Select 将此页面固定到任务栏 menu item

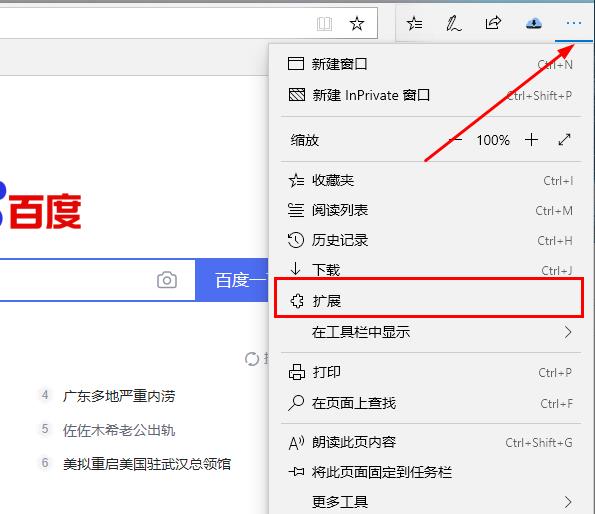[x=431, y=472]
